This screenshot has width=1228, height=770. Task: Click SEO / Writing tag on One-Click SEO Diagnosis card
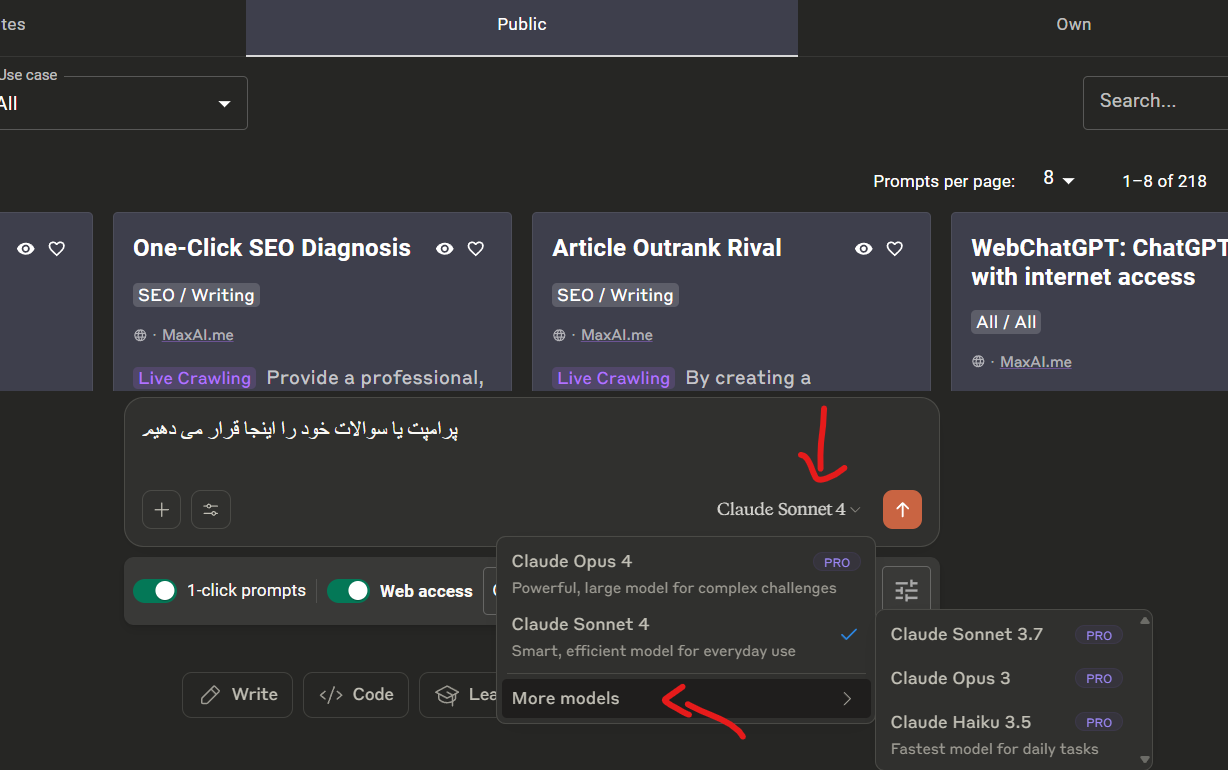(196, 295)
